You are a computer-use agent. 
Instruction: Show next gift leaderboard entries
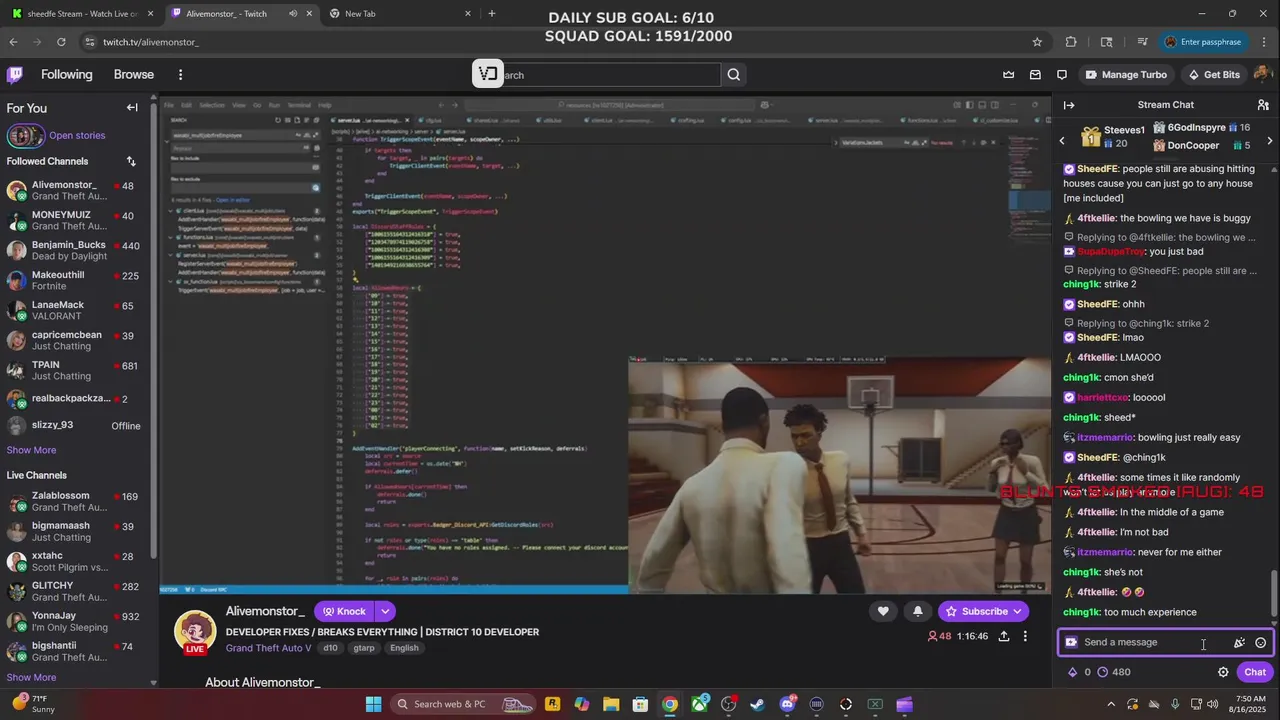(x=1270, y=141)
